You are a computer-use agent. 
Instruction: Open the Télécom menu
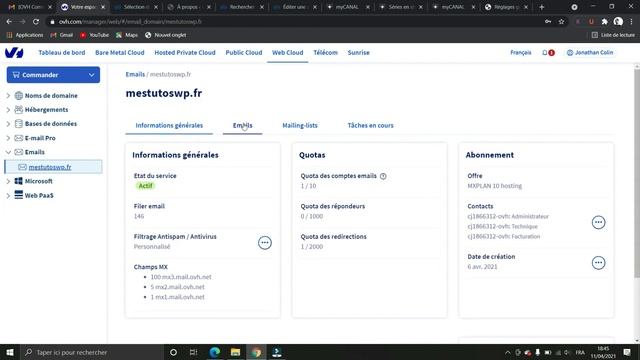pos(325,53)
